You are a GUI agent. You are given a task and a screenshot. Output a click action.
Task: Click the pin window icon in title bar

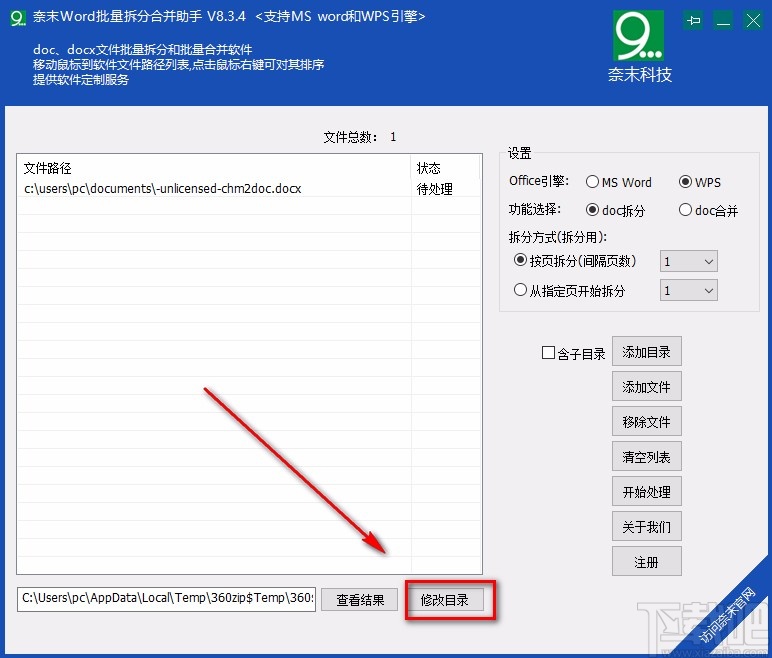(694, 21)
